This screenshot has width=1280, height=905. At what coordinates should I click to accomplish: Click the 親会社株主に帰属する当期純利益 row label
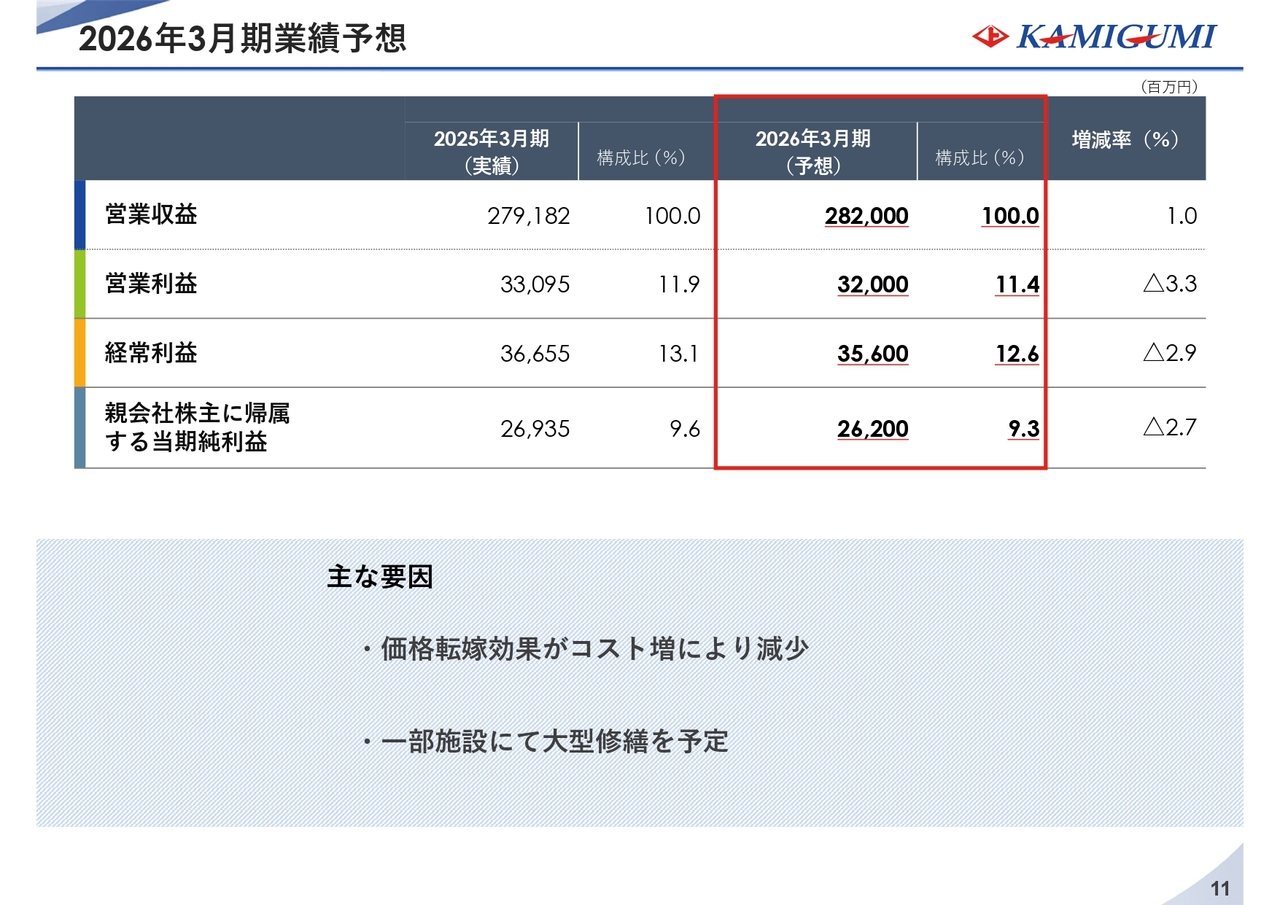click(x=197, y=428)
